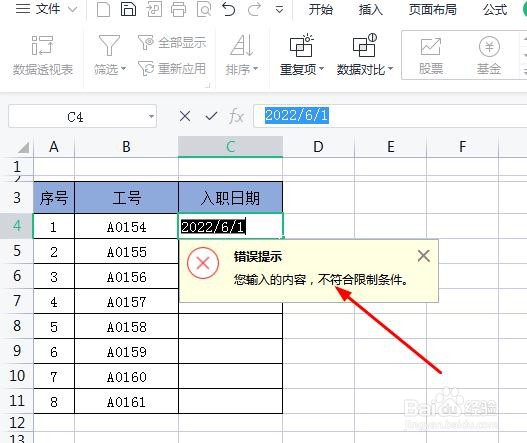Select column F header

462,147
